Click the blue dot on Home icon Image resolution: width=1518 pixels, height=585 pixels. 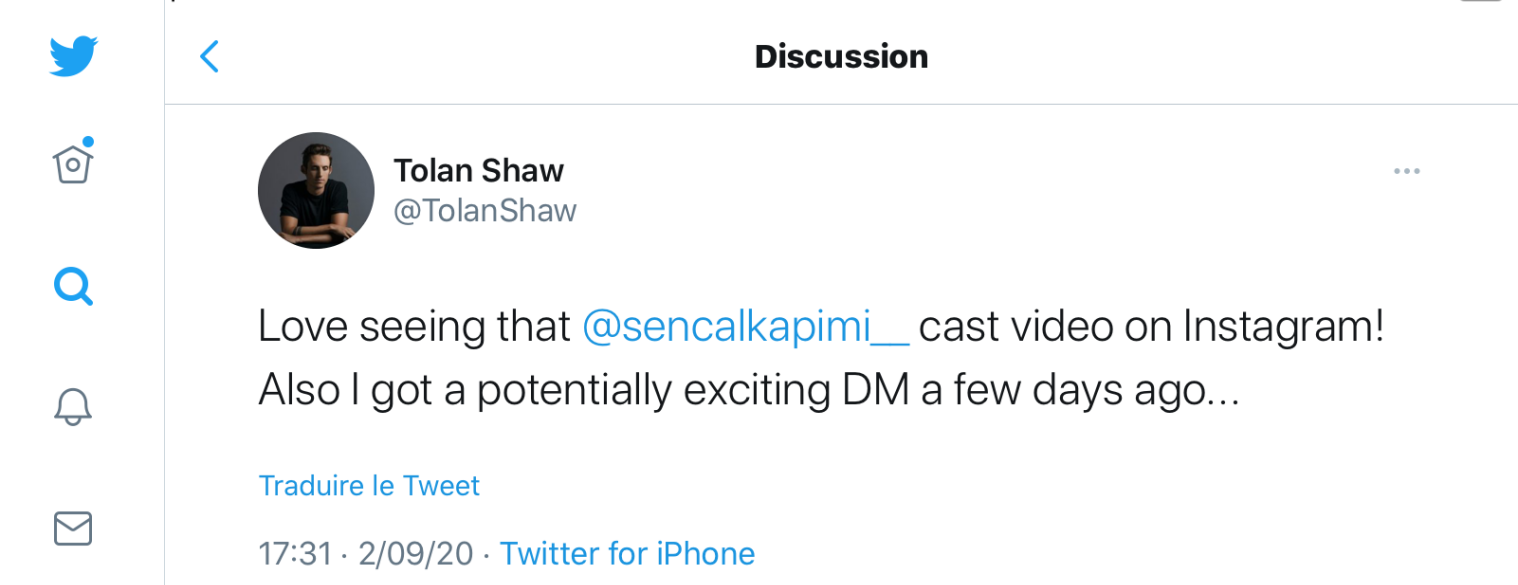coord(88,142)
